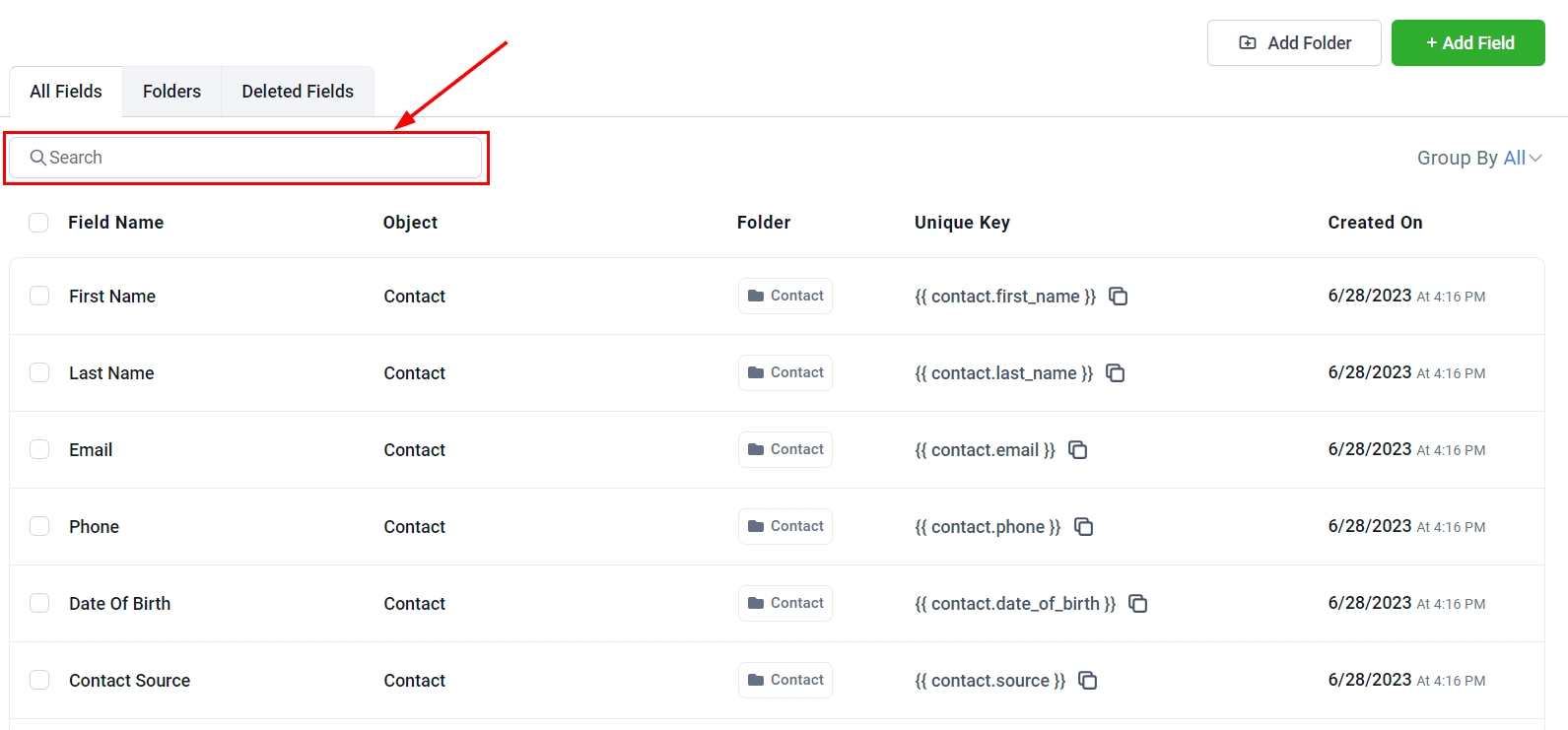This screenshot has width=1568, height=730.
Task: Select the All Fields tab
Action: (66, 92)
